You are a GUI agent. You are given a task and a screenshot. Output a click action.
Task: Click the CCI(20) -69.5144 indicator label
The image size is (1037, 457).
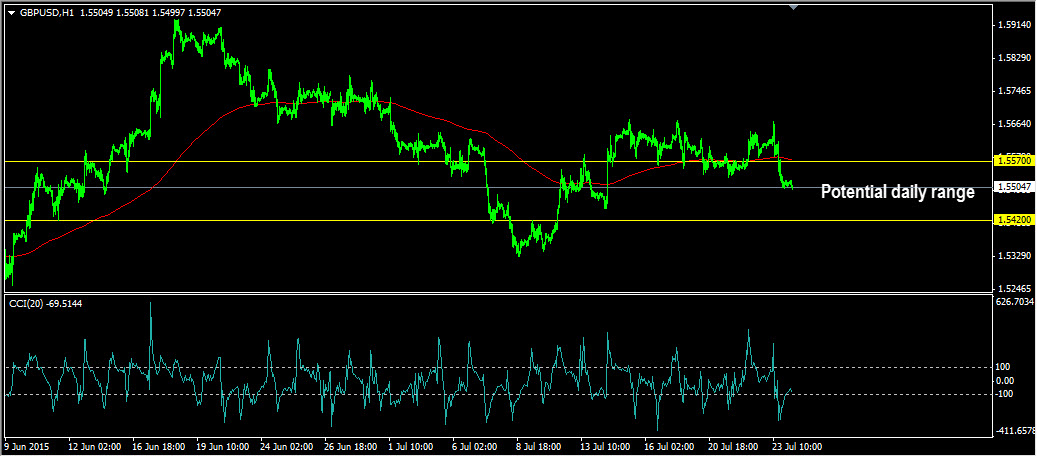46,303
